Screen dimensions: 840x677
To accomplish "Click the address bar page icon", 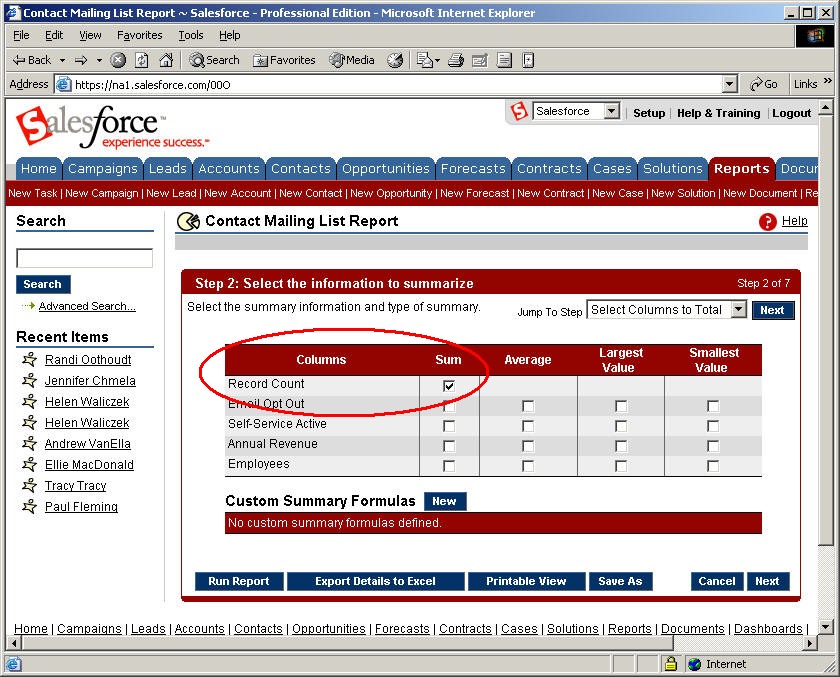I will click(x=64, y=84).
